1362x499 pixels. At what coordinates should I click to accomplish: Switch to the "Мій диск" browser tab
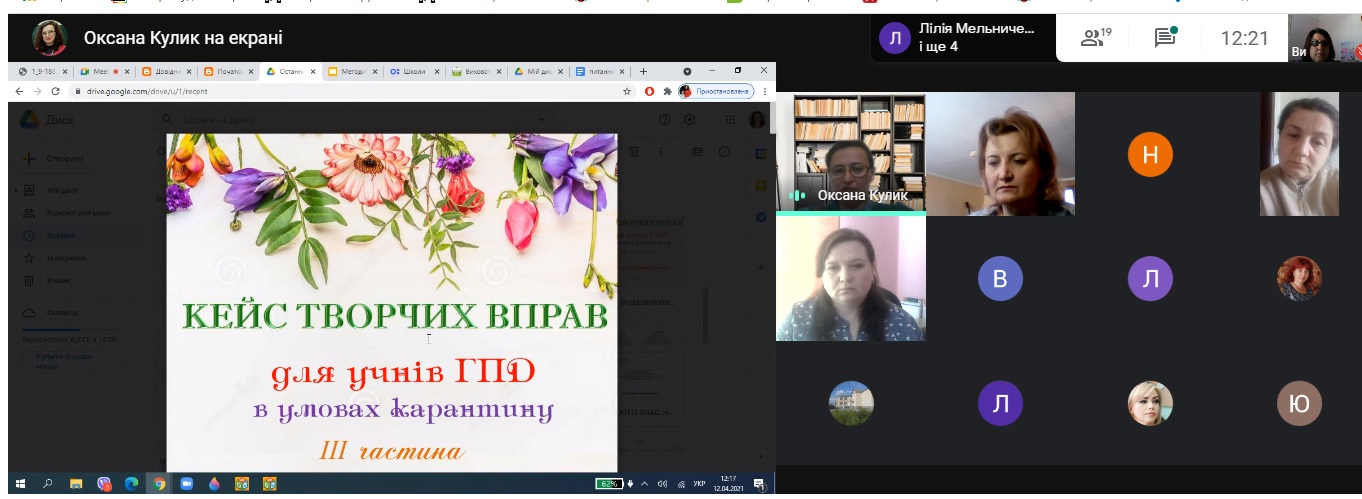click(x=538, y=71)
